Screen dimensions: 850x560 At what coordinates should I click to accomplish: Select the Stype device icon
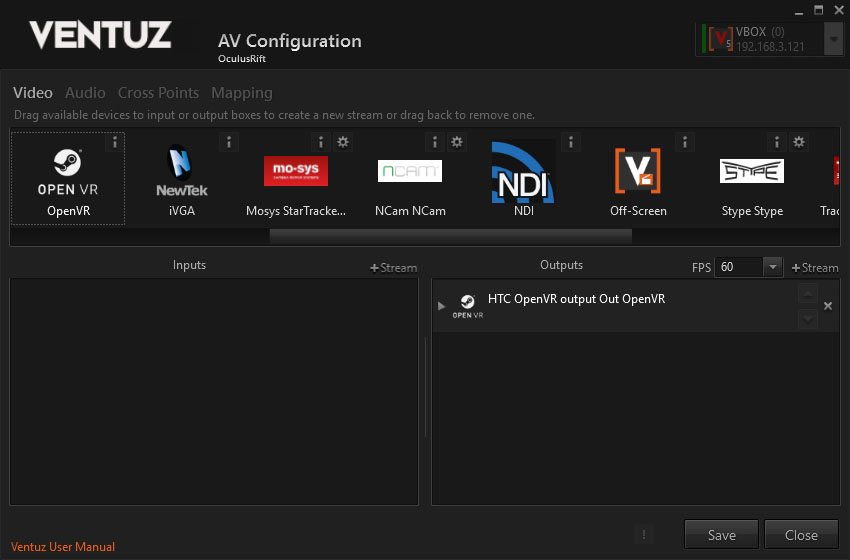pyautogui.click(x=751, y=171)
